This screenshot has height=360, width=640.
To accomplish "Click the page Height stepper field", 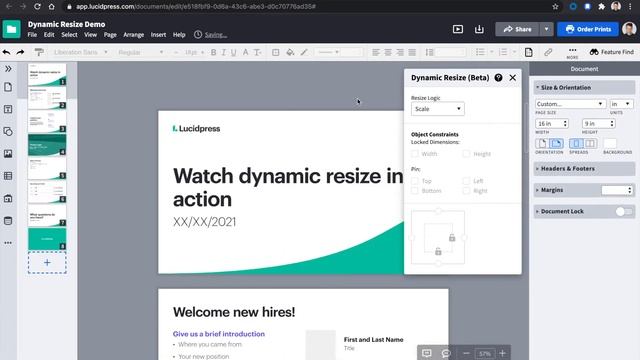I will tap(598, 123).
